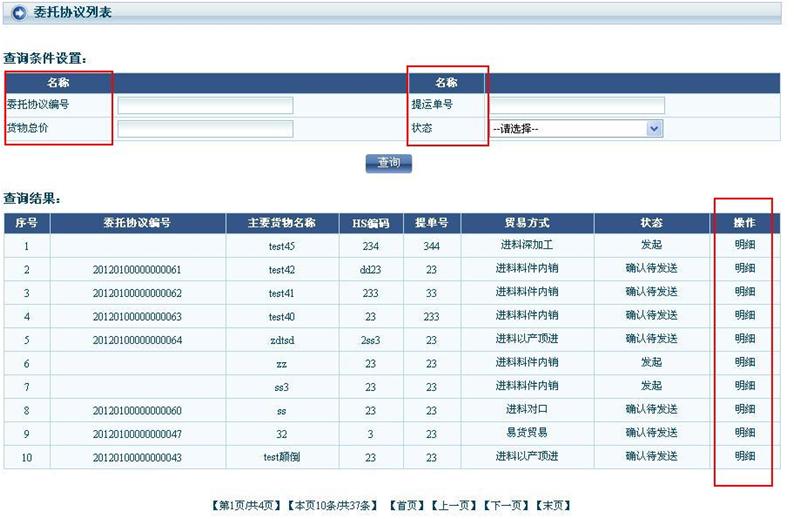View 明细 for row 9 易货贸易
The width and height of the screenshot is (794, 519).
coord(745,433)
